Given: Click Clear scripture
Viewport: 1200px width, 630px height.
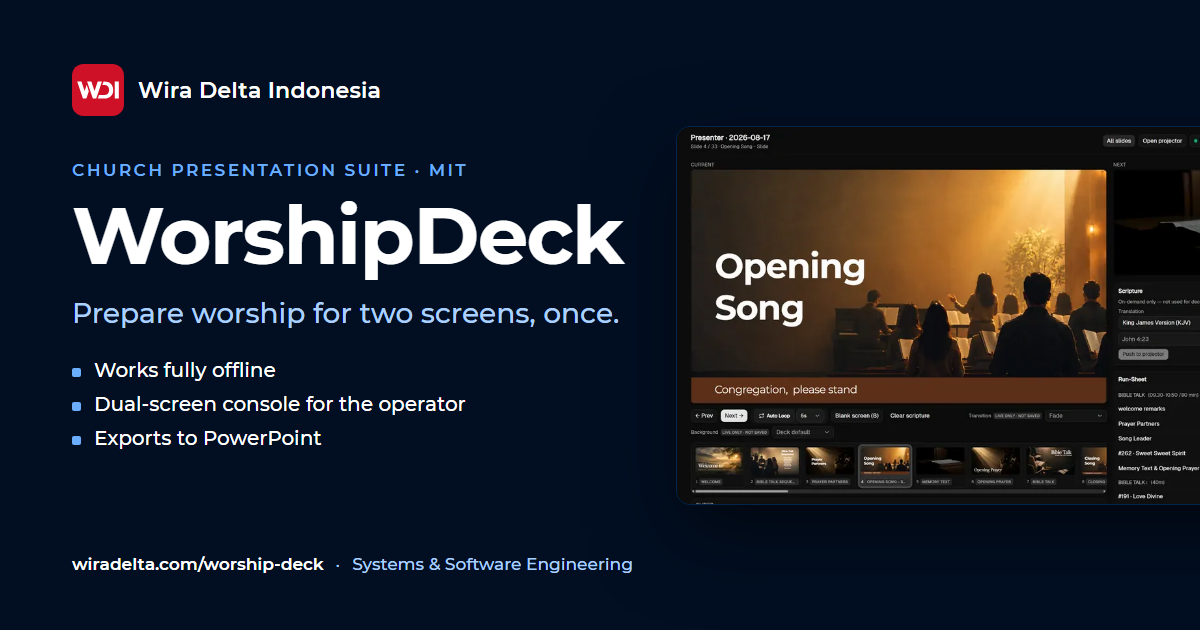Looking at the screenshot, I should coord(910,415).
